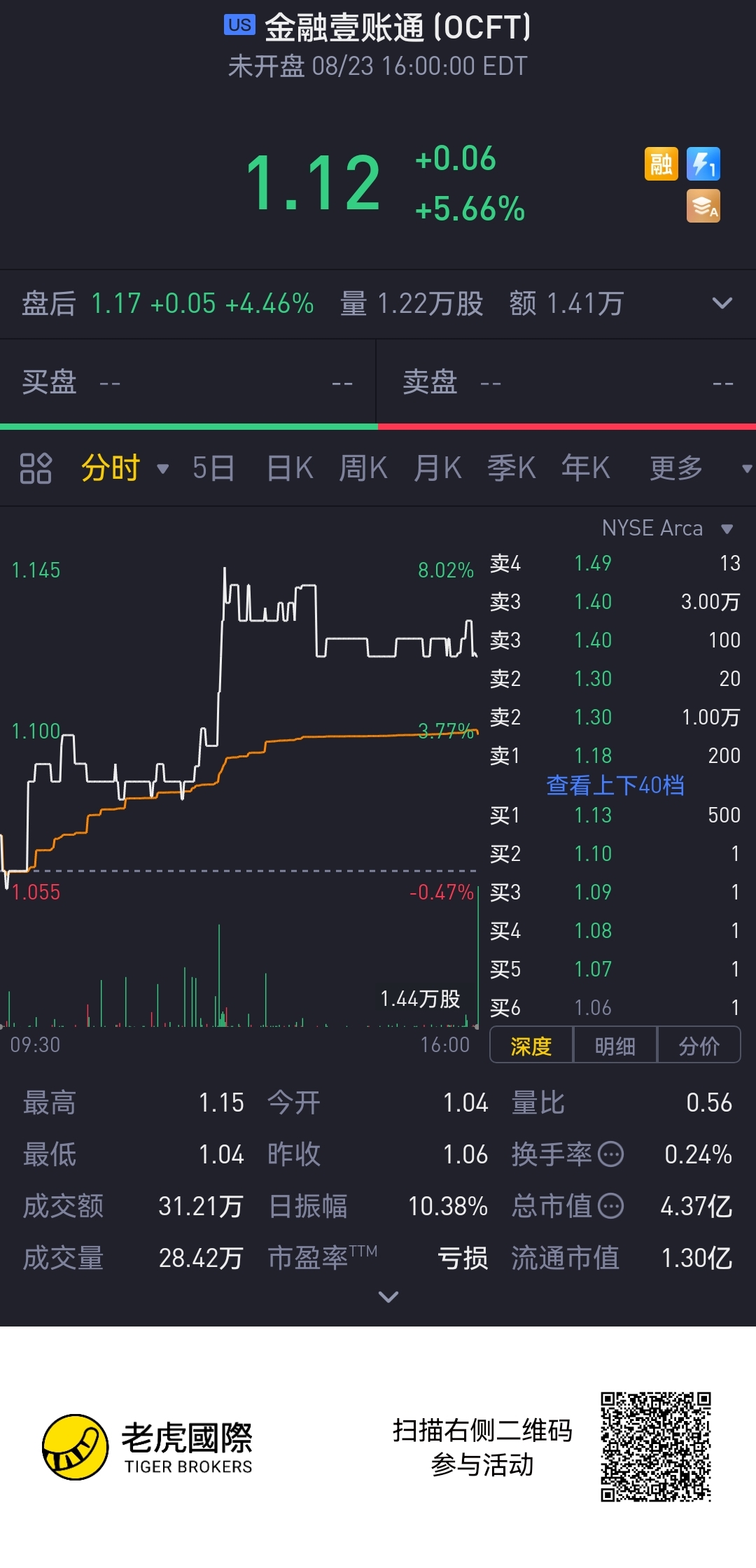This screenshot has width=756, height=1568.
Task: Switch to the 日K chart tab
Action: point(290,468)
